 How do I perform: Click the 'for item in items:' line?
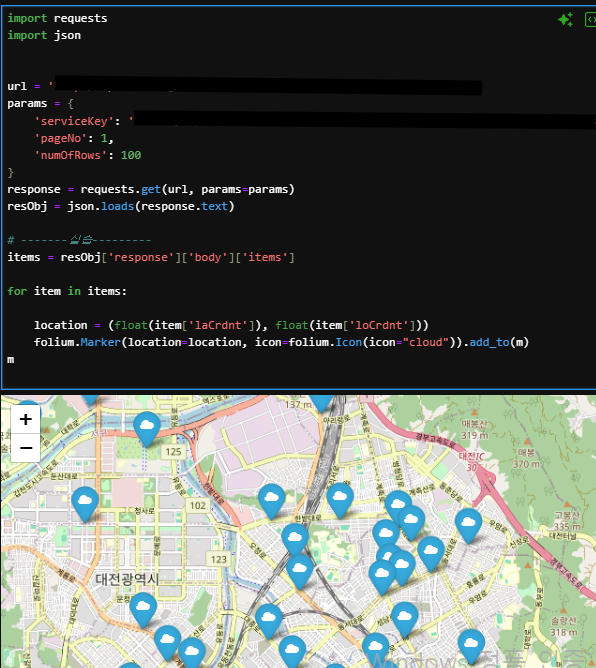coord(67,291)
